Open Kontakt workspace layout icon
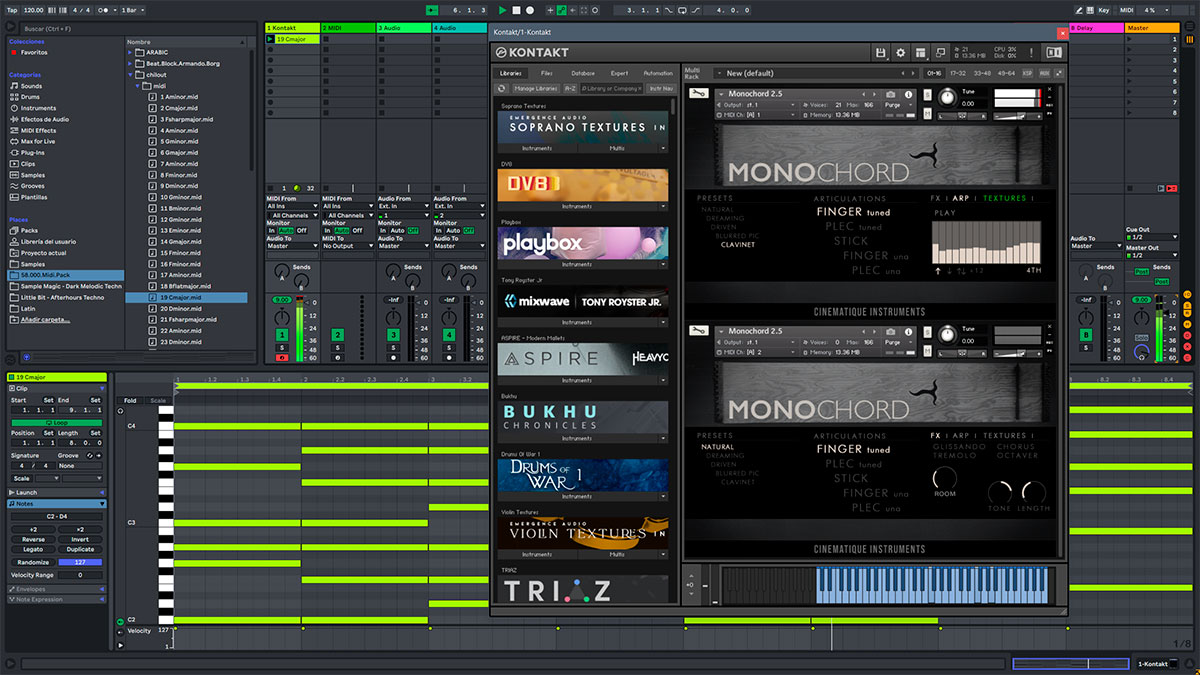 coord(921,52)
